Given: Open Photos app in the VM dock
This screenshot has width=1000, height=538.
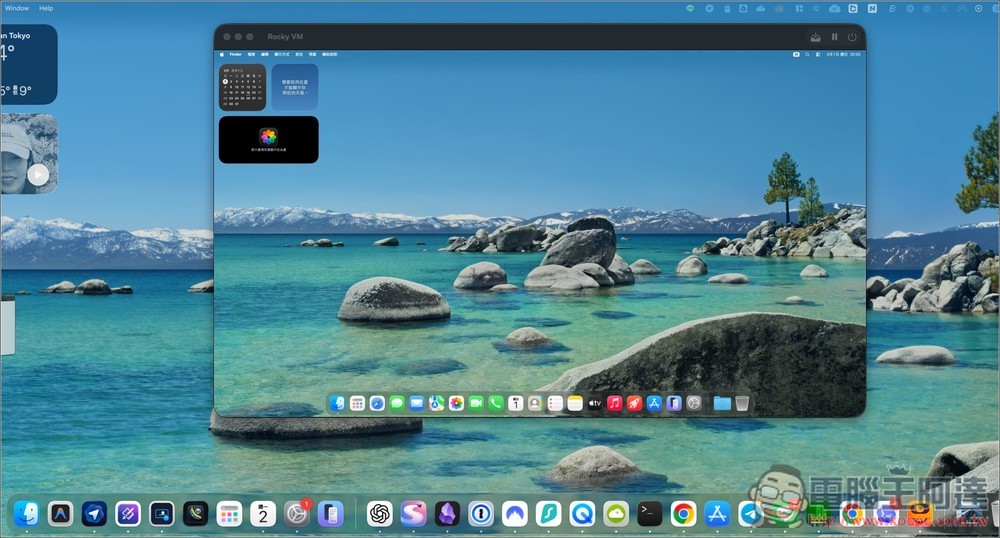Looking at the screenshot, I should (456, 403).
